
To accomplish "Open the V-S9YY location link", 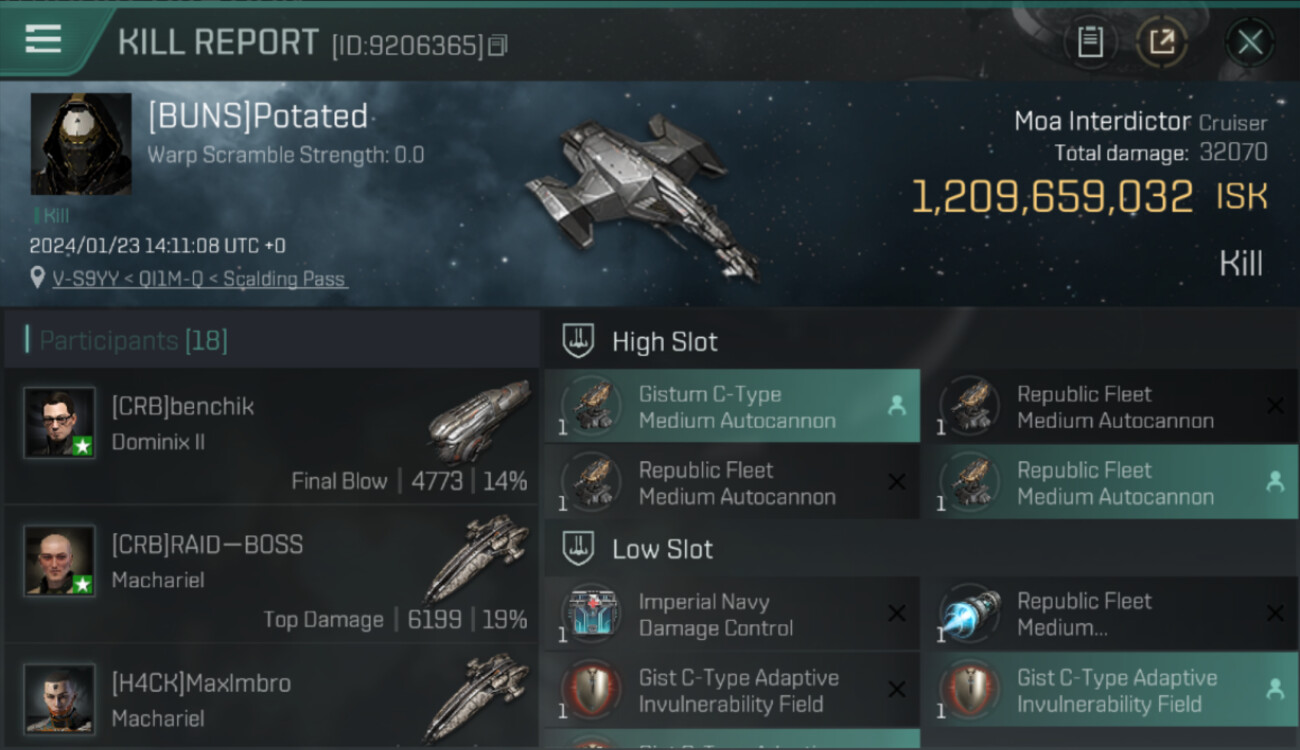I will pyautogui.click(x=200, y=279).
